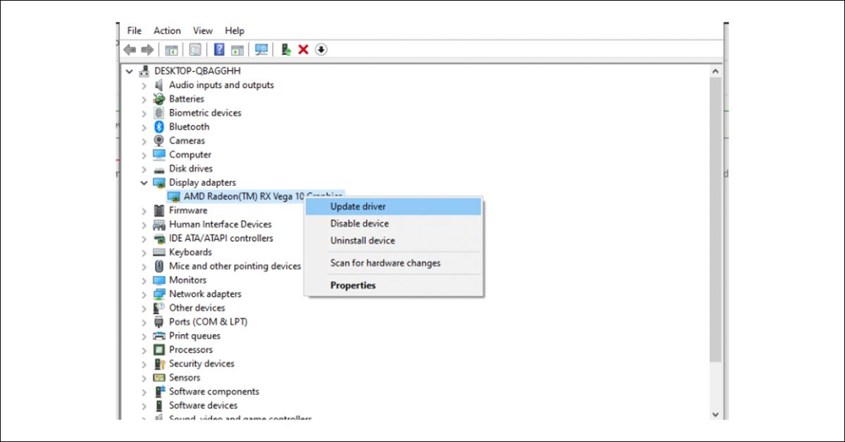The height and width of the screenshot is (442, 845).
Task: Open Properties from the context menu
Action: click(353, 285)
